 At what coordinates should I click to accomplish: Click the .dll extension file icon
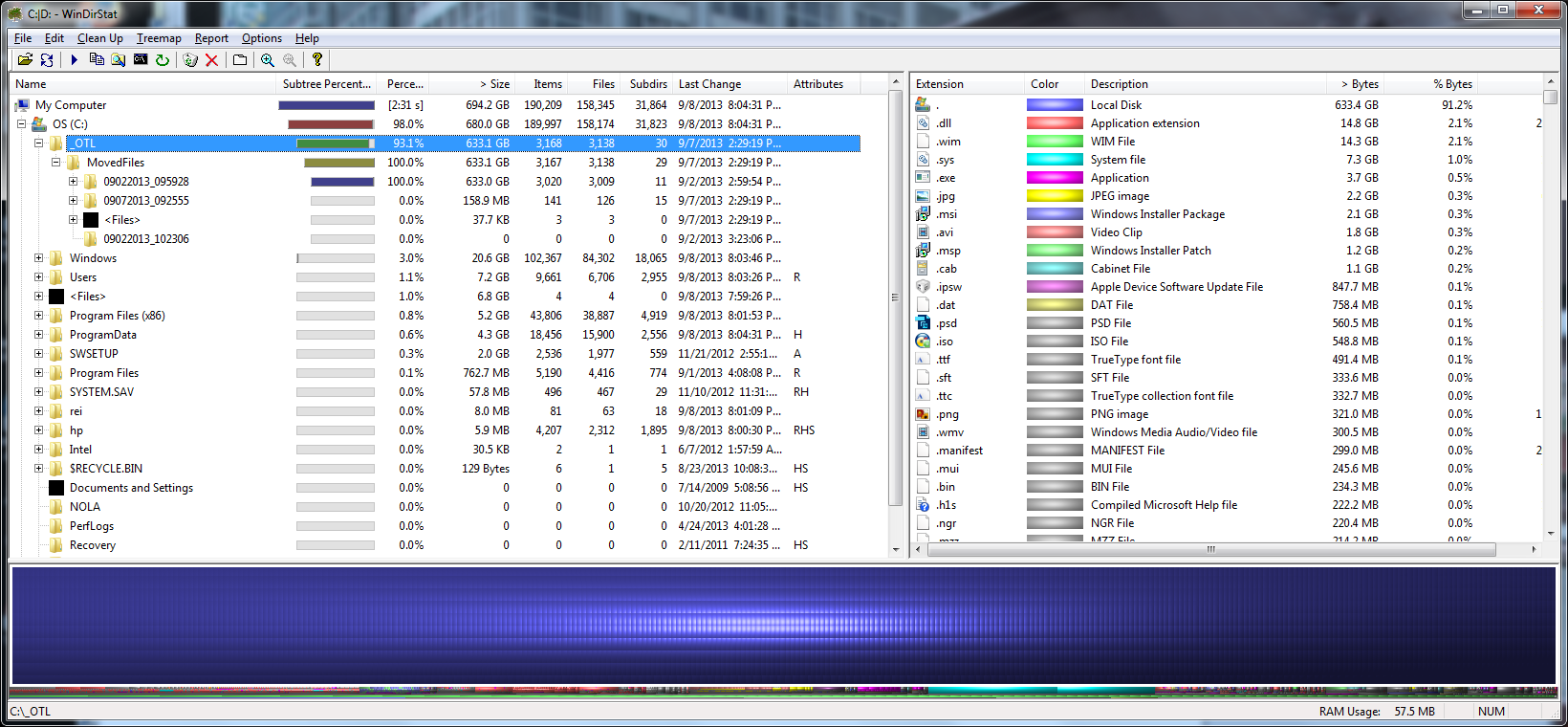[x=923, y=123]
